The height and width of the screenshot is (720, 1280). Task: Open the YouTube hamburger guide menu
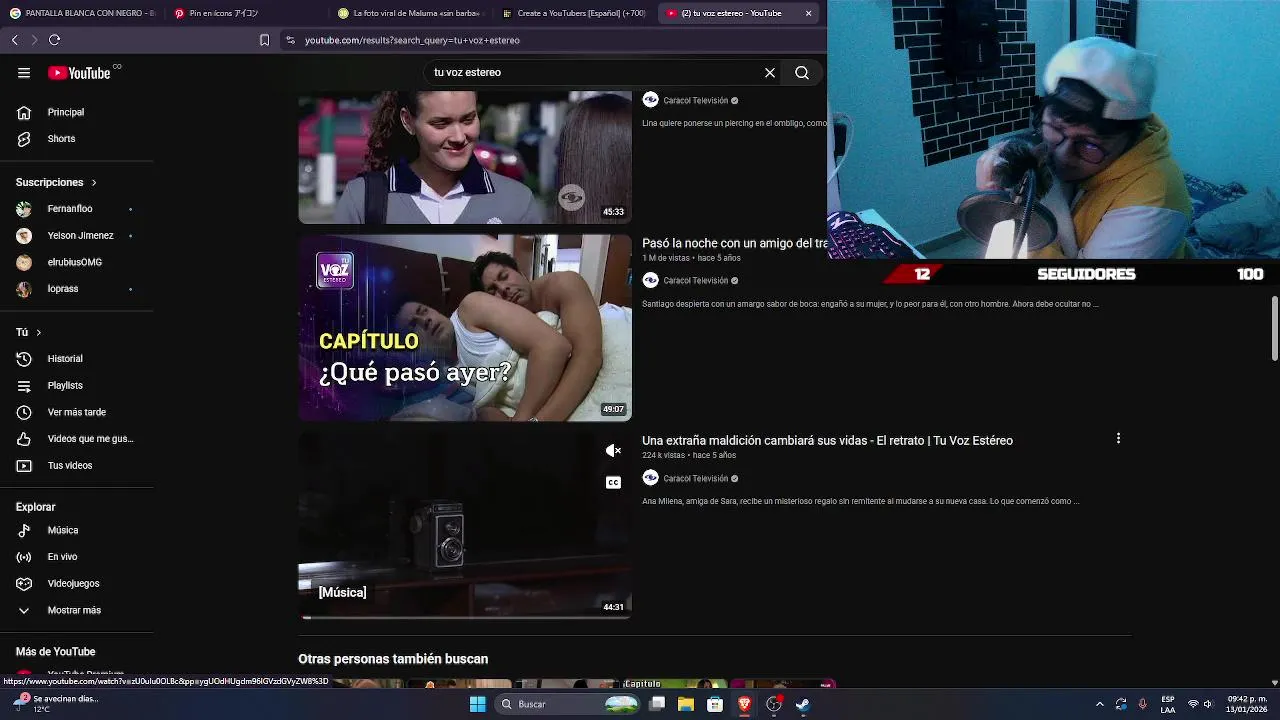coord(24,72)
